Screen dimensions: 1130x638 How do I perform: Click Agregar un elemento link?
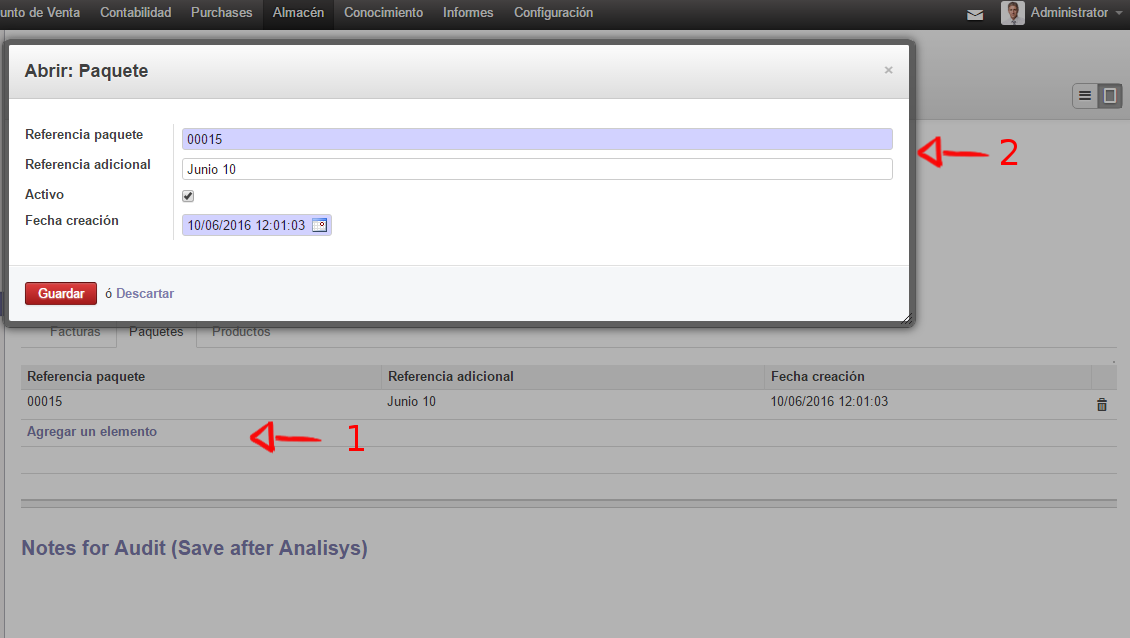point(92,432)
